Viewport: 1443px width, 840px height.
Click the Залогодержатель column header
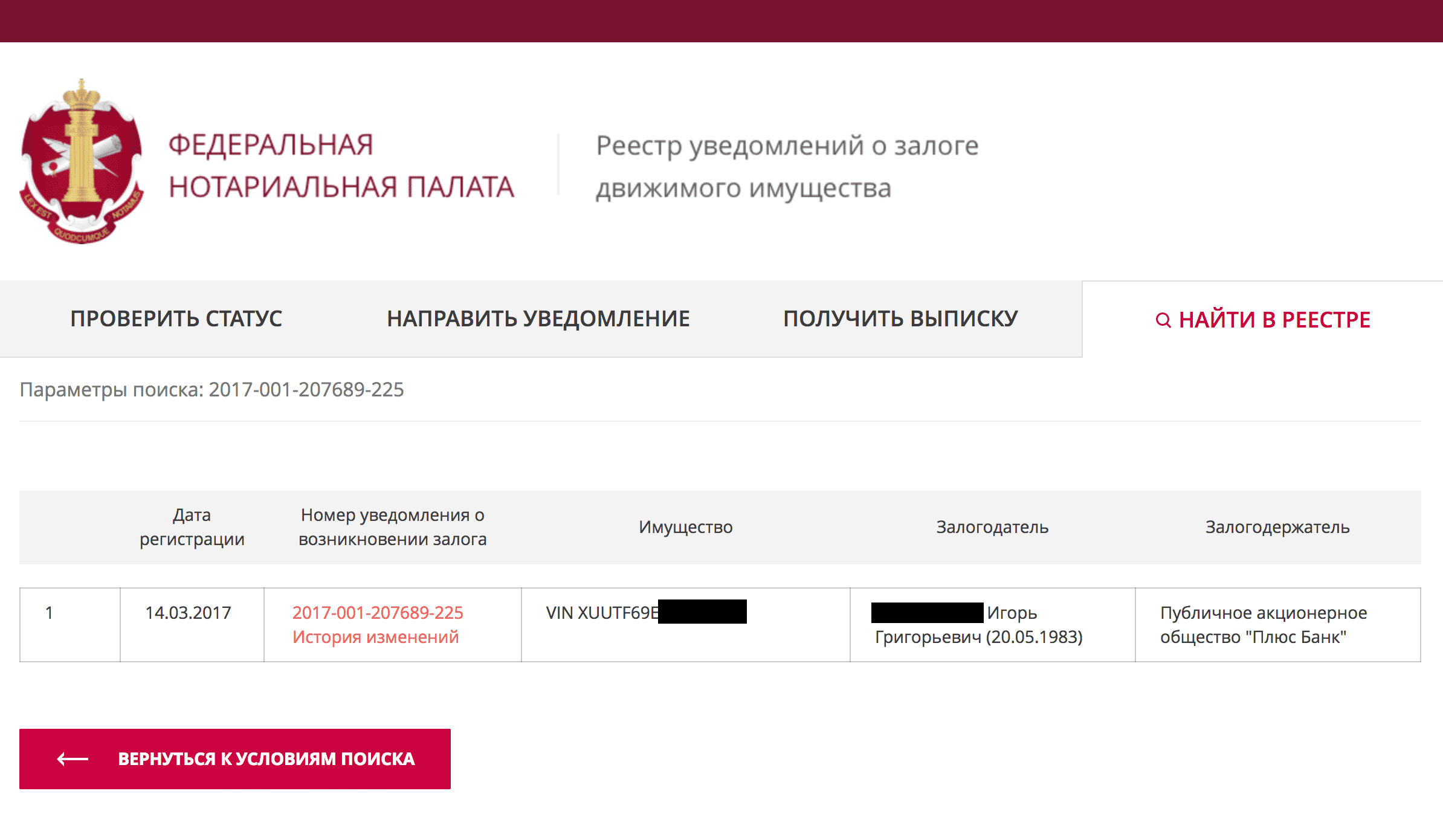pos(1277,527)
